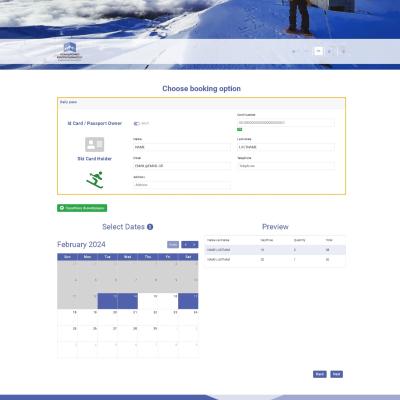Click the Last name input field
400x400 pixels.
[285, 147]
